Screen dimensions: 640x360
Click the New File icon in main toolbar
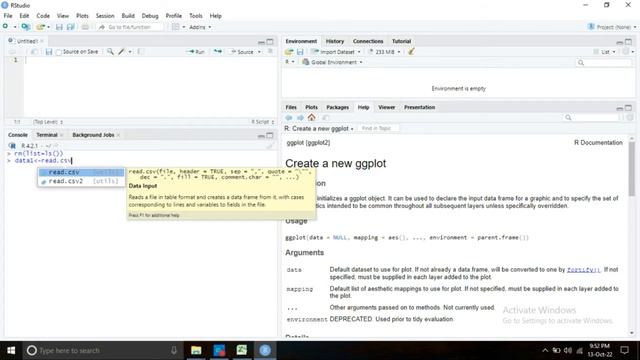pyautogui.click(x=5, y=27)
